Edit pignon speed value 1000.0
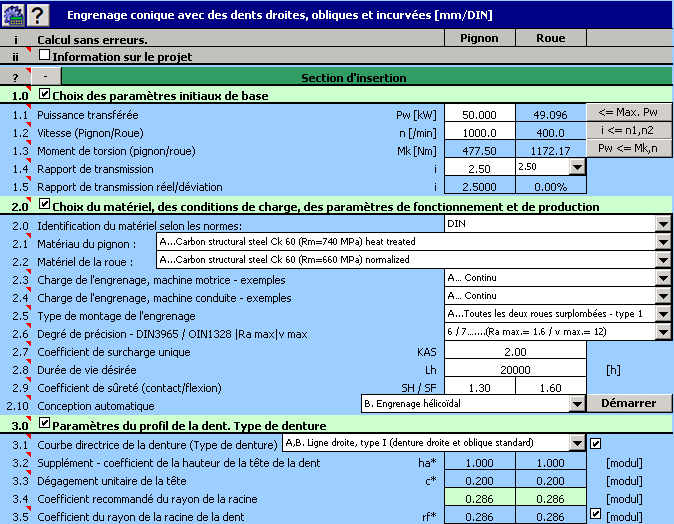This screenshot has height=524, width=674. pyautogui.click(x=480, y=132)
